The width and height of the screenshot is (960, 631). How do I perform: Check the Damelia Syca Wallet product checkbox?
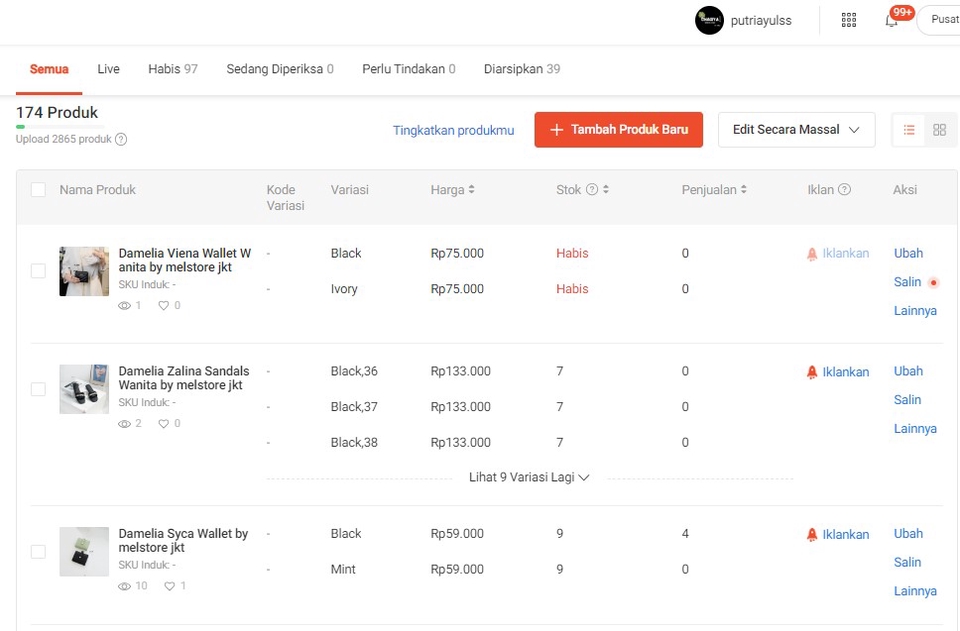pyautogui.click(x=38, y=551)
